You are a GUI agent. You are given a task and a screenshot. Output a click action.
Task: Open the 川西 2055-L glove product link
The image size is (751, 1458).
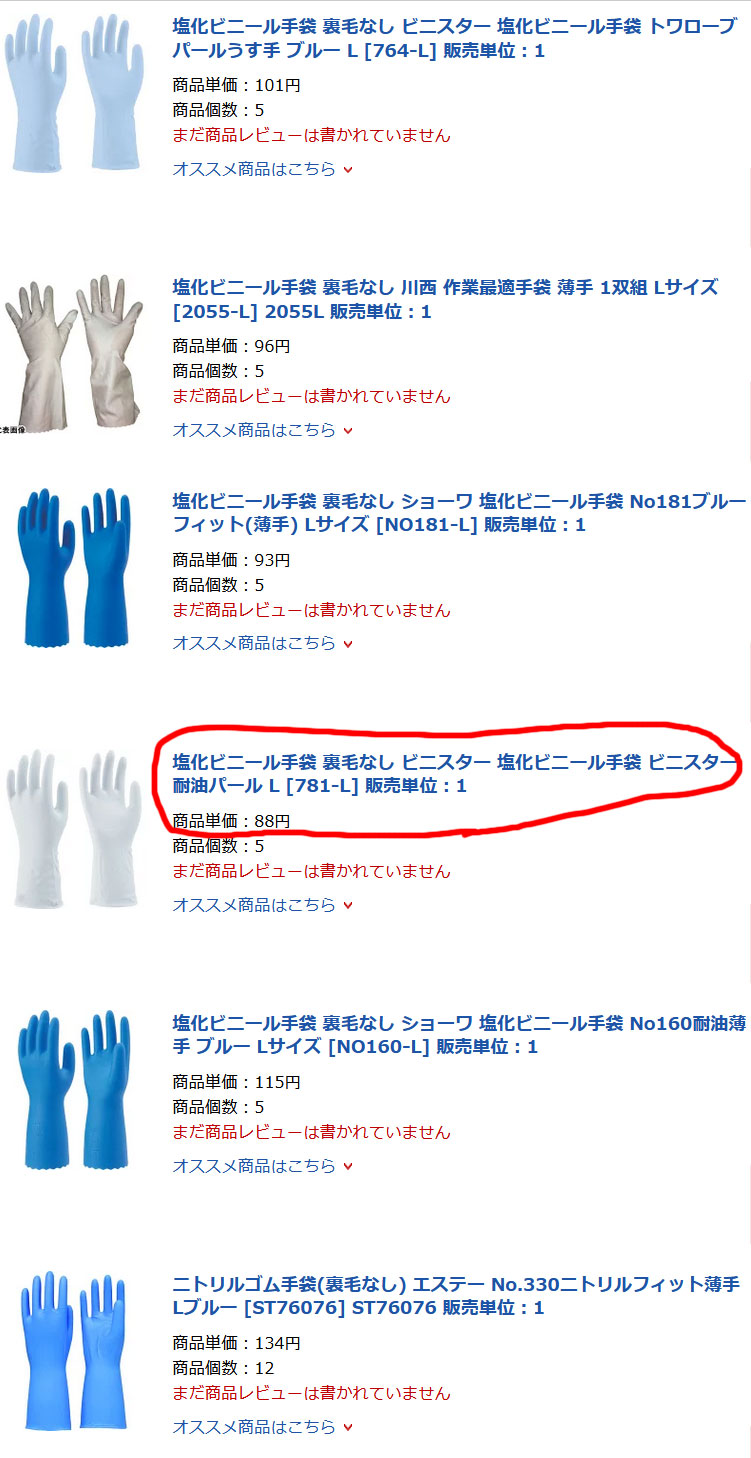pos(445,299)
